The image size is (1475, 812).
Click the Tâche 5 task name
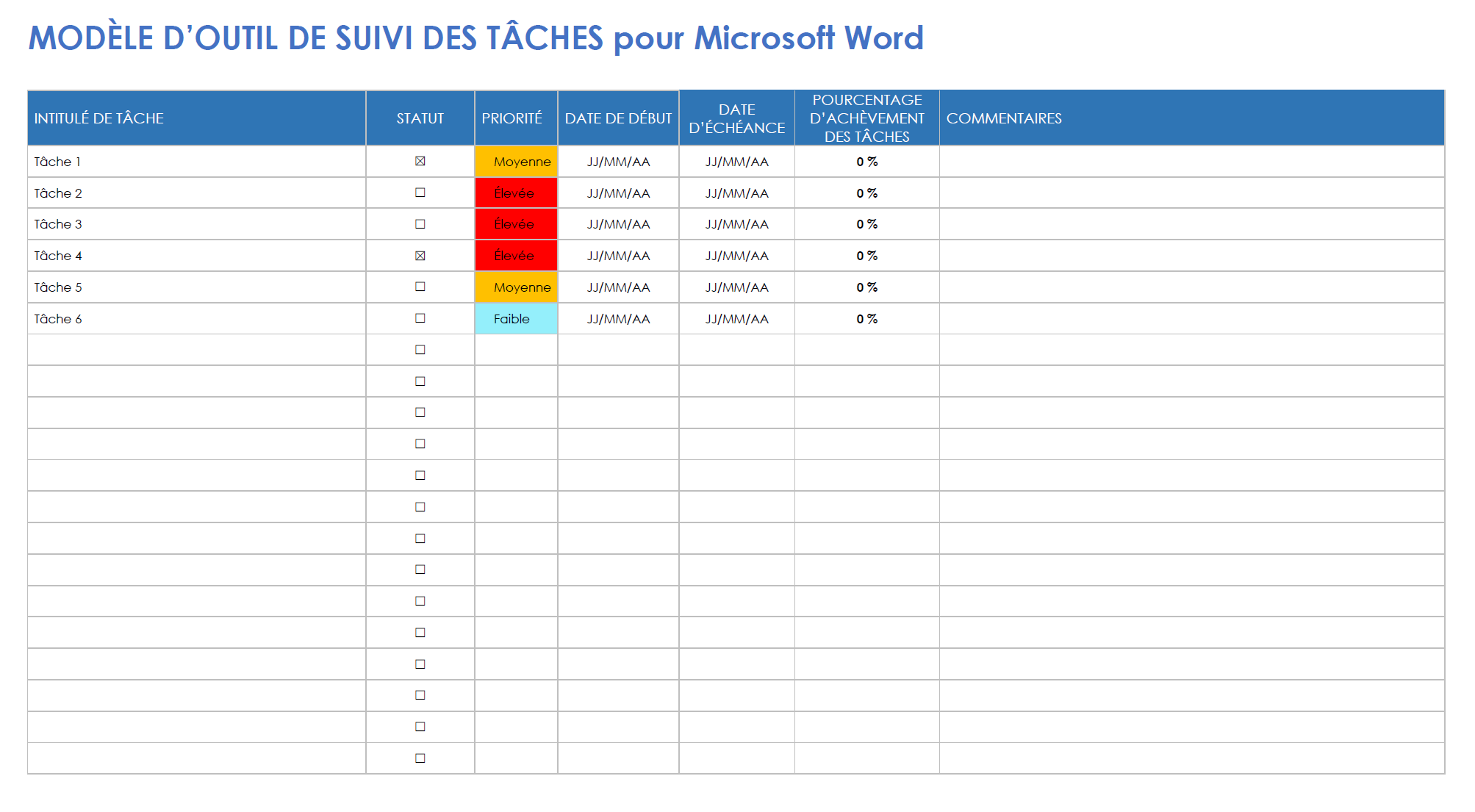pos(58,287)
